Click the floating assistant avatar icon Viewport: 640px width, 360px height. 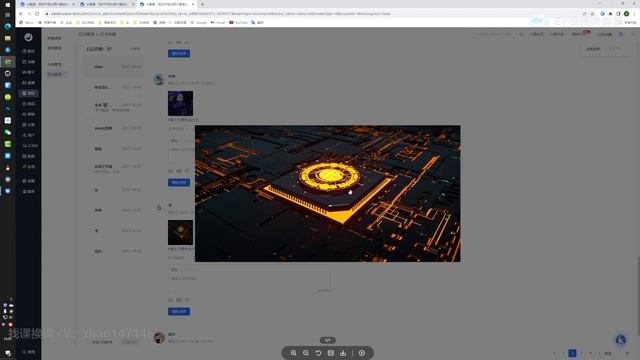click(621, 340)
